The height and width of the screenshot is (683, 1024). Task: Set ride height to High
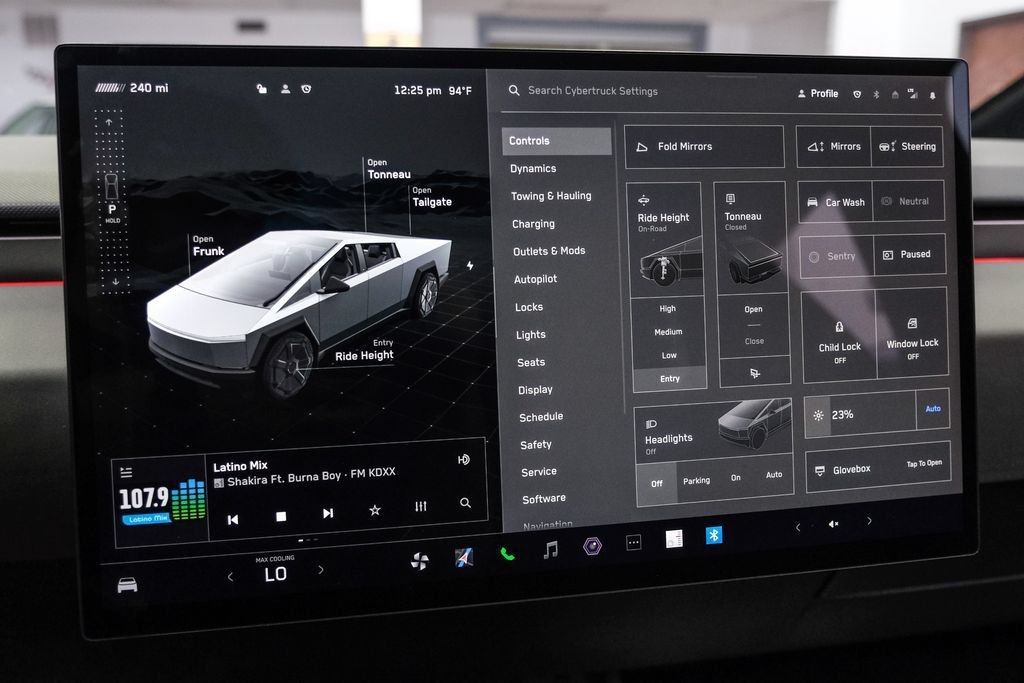[667, 309]
